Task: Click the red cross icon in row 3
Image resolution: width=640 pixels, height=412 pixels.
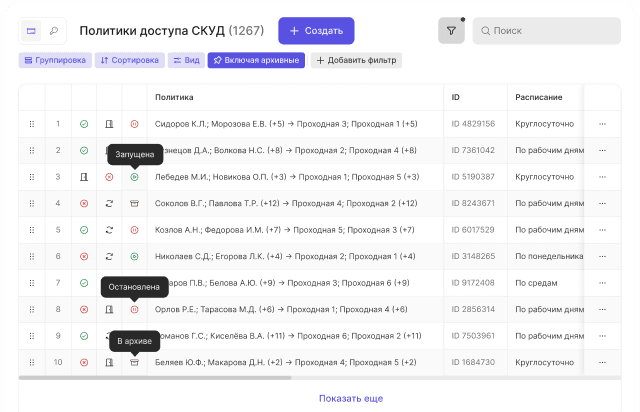Action: pyautogui.click(x=109, y=177)
